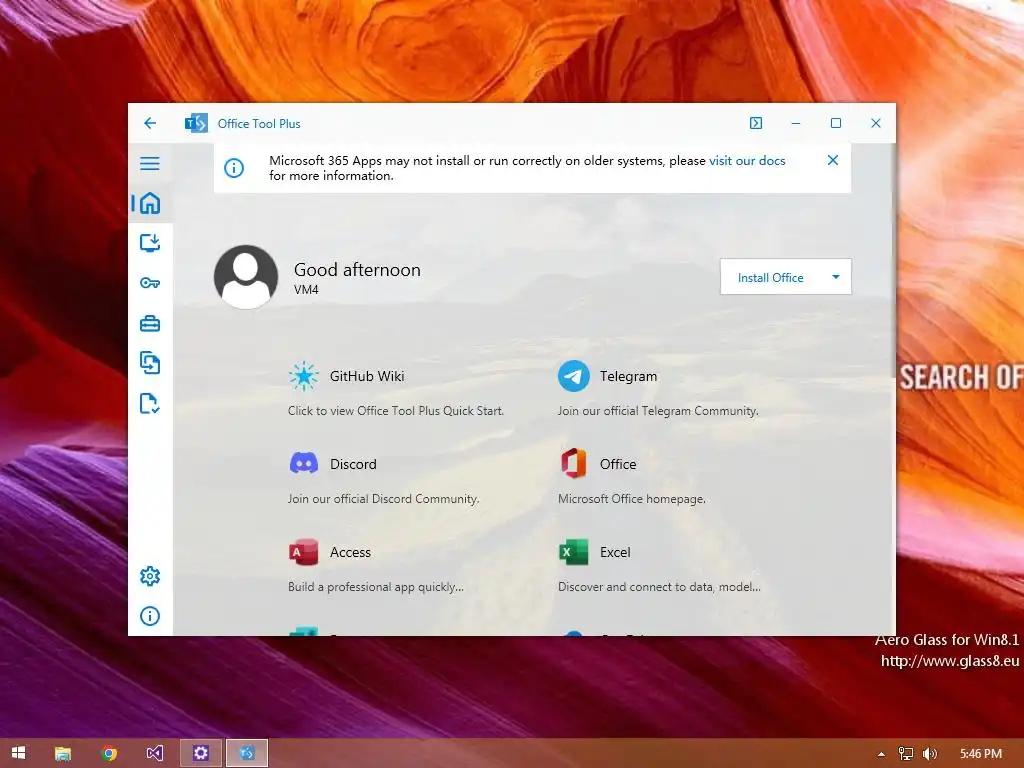Open the command box icon in title bar
Image resolution: width=1024 pixels, height=768 pixels.
point(756,123)
